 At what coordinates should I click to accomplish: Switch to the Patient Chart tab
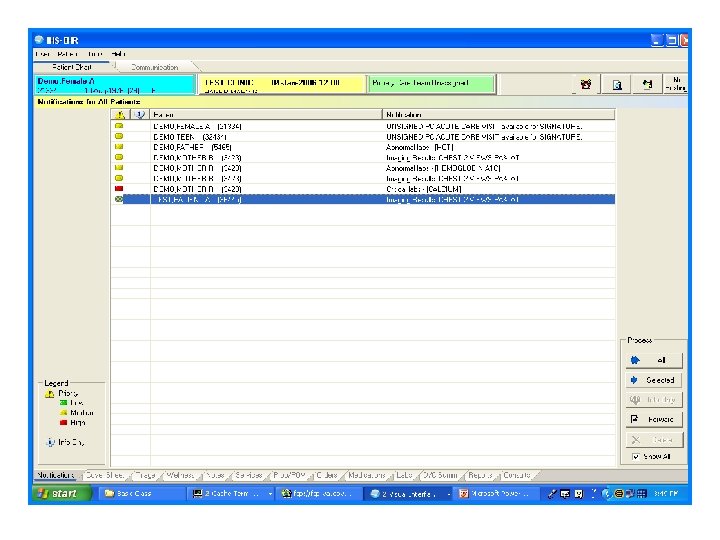[72, 67]
